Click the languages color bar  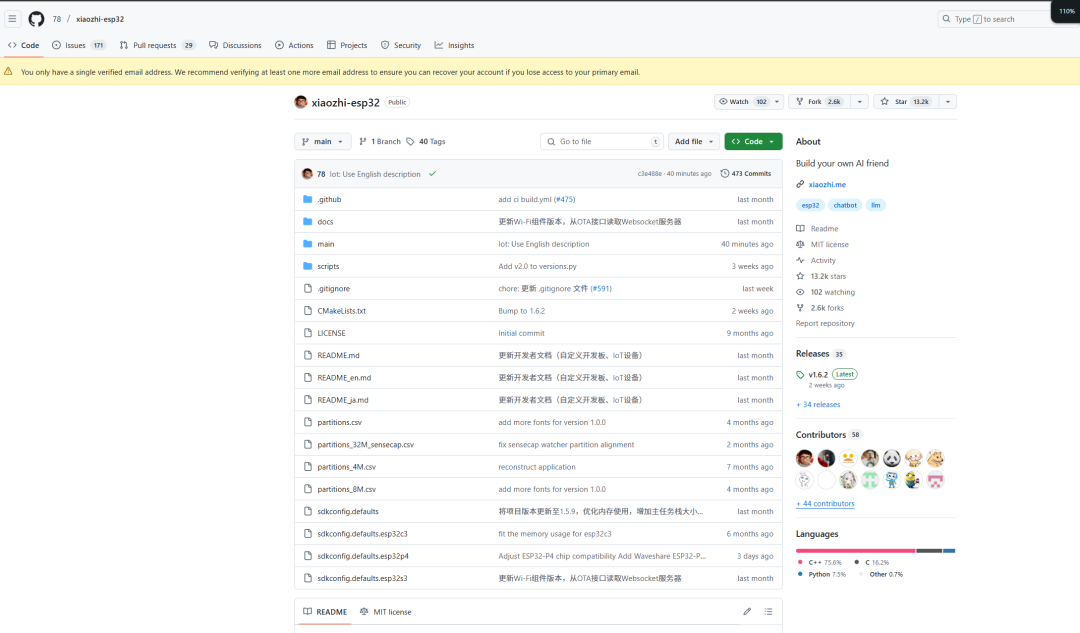pyautogui.click(x=875, y=550)
